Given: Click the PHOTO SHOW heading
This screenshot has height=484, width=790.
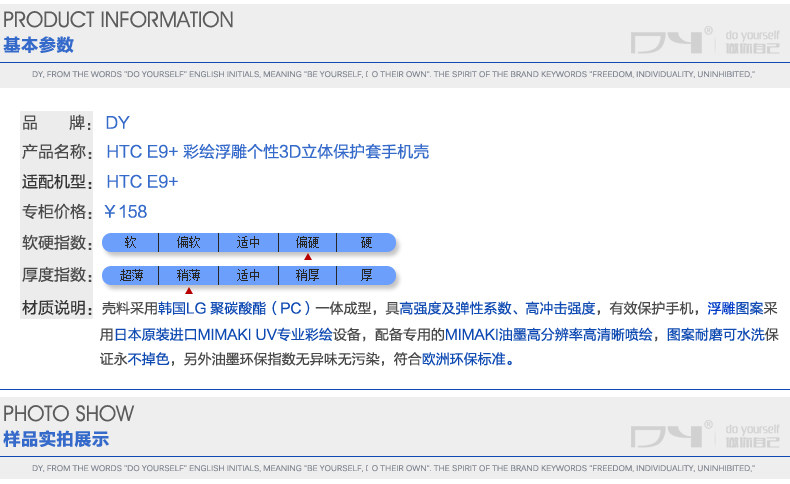Looking at the screenshot, I should click(69, 413).
